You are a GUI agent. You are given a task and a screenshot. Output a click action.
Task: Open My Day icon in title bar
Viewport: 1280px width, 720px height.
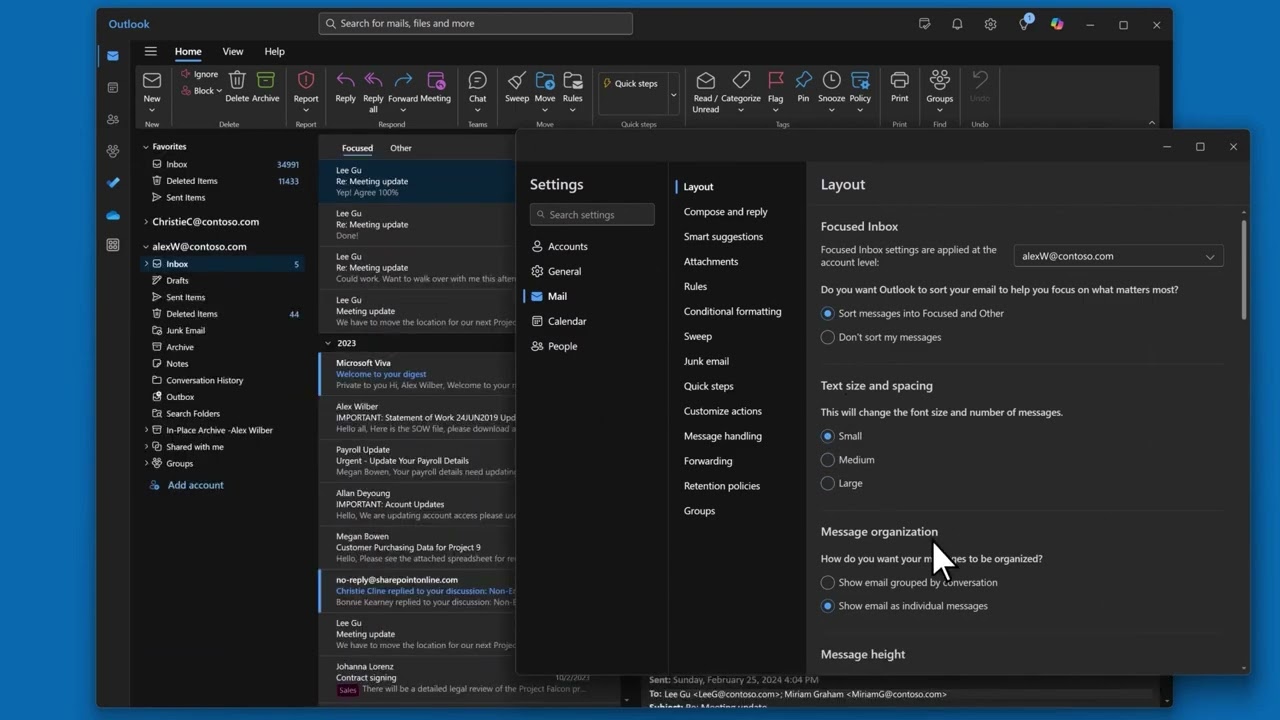pos(925,24)
